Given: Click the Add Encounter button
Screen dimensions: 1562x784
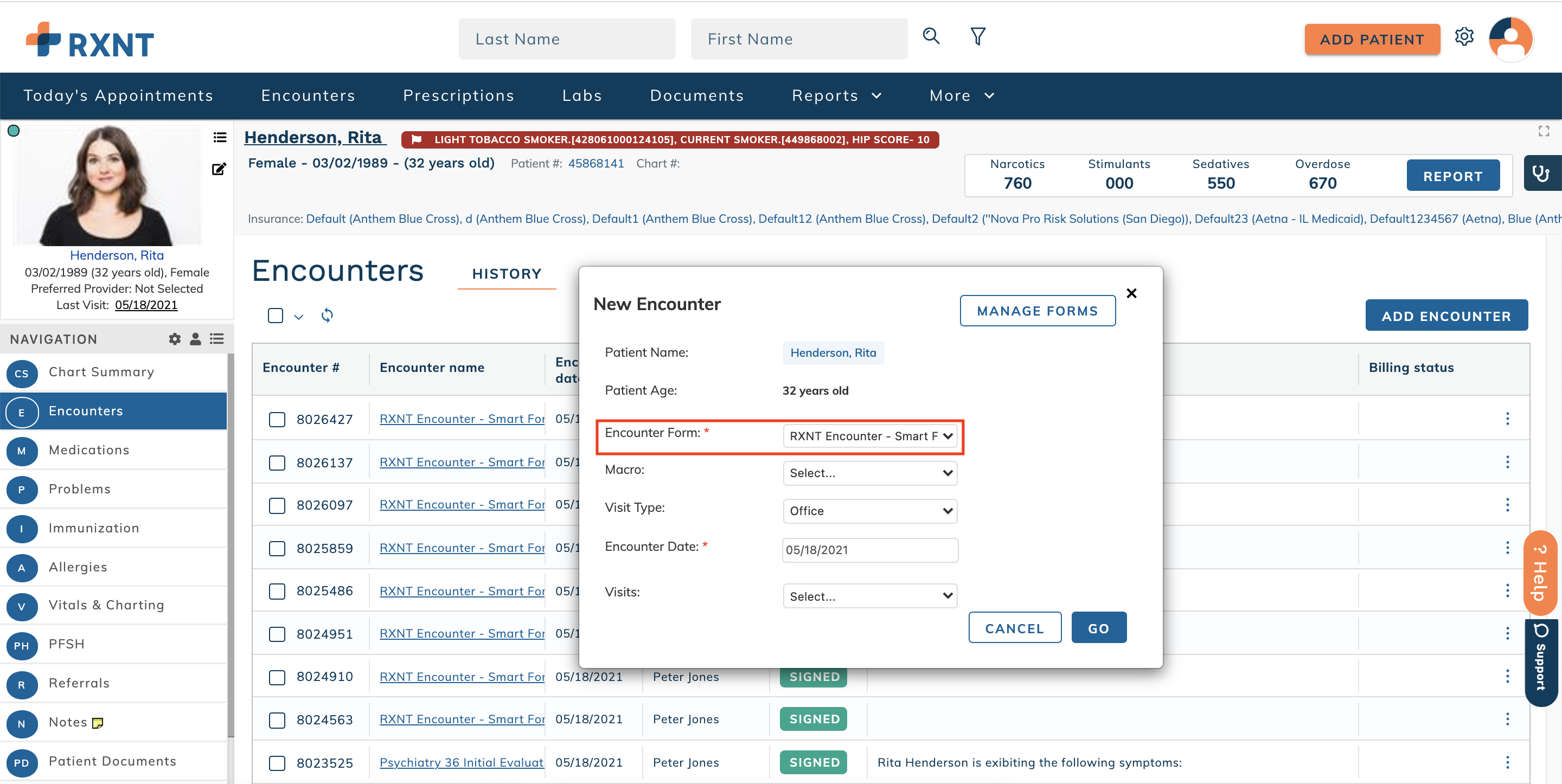Looking at the screenshot, I should (1446, 316).
